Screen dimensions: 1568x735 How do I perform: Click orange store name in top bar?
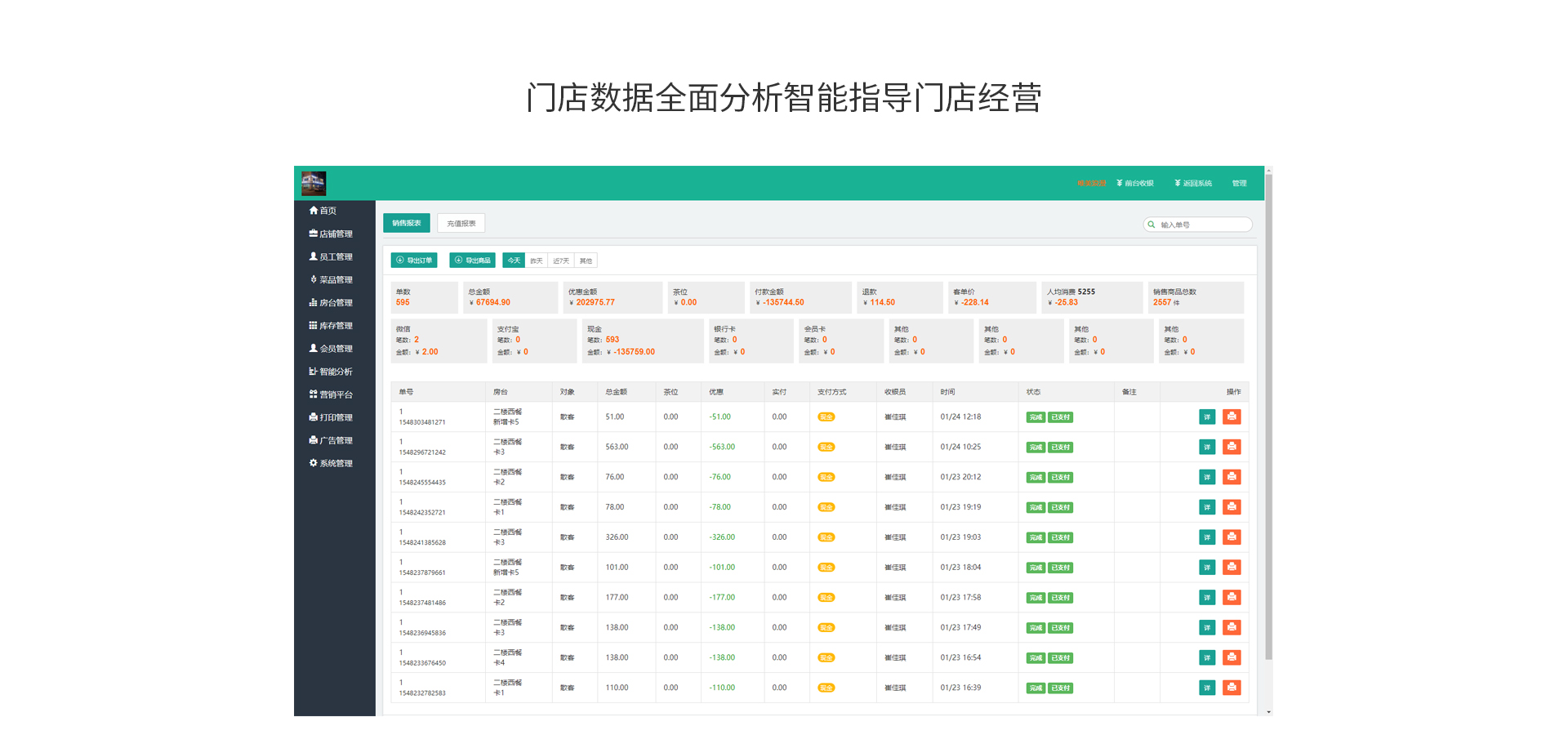point(1092,183)
